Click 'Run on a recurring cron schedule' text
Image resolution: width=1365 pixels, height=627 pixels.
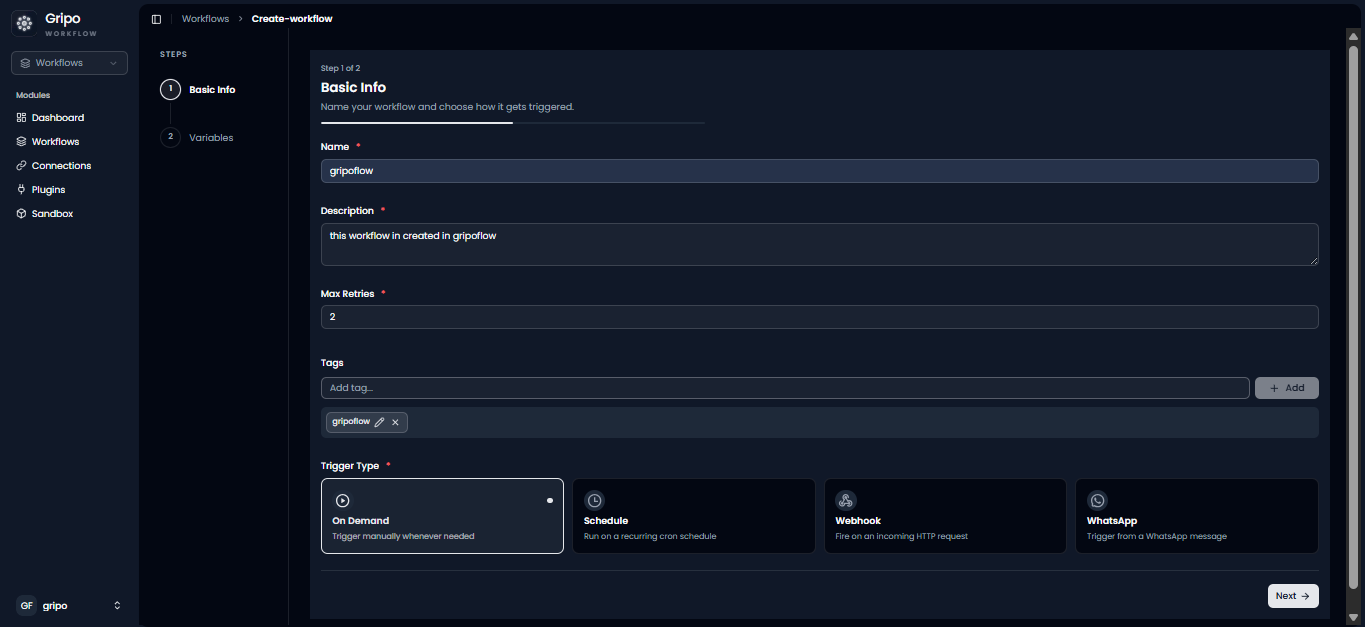click(650, 536)
